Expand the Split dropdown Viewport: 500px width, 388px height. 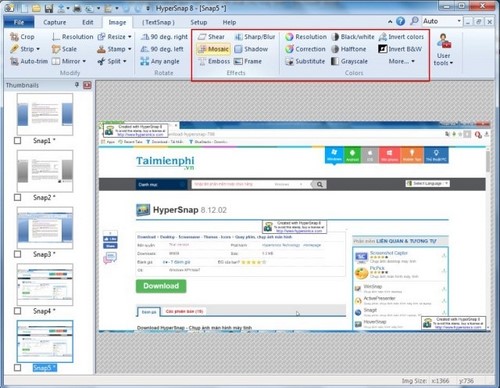point(125,61)
